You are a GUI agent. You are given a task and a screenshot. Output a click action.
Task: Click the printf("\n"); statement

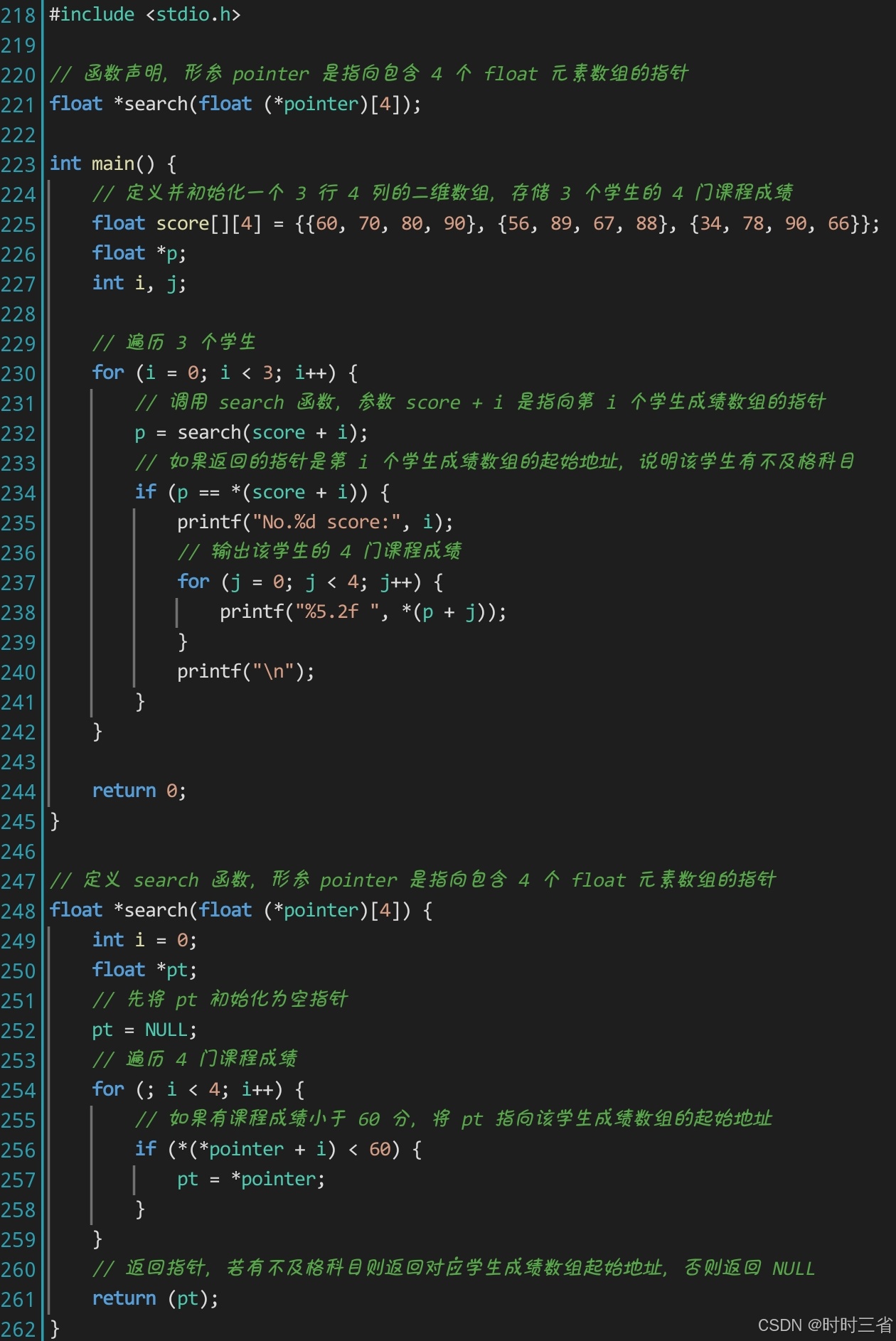pos(246,672)
